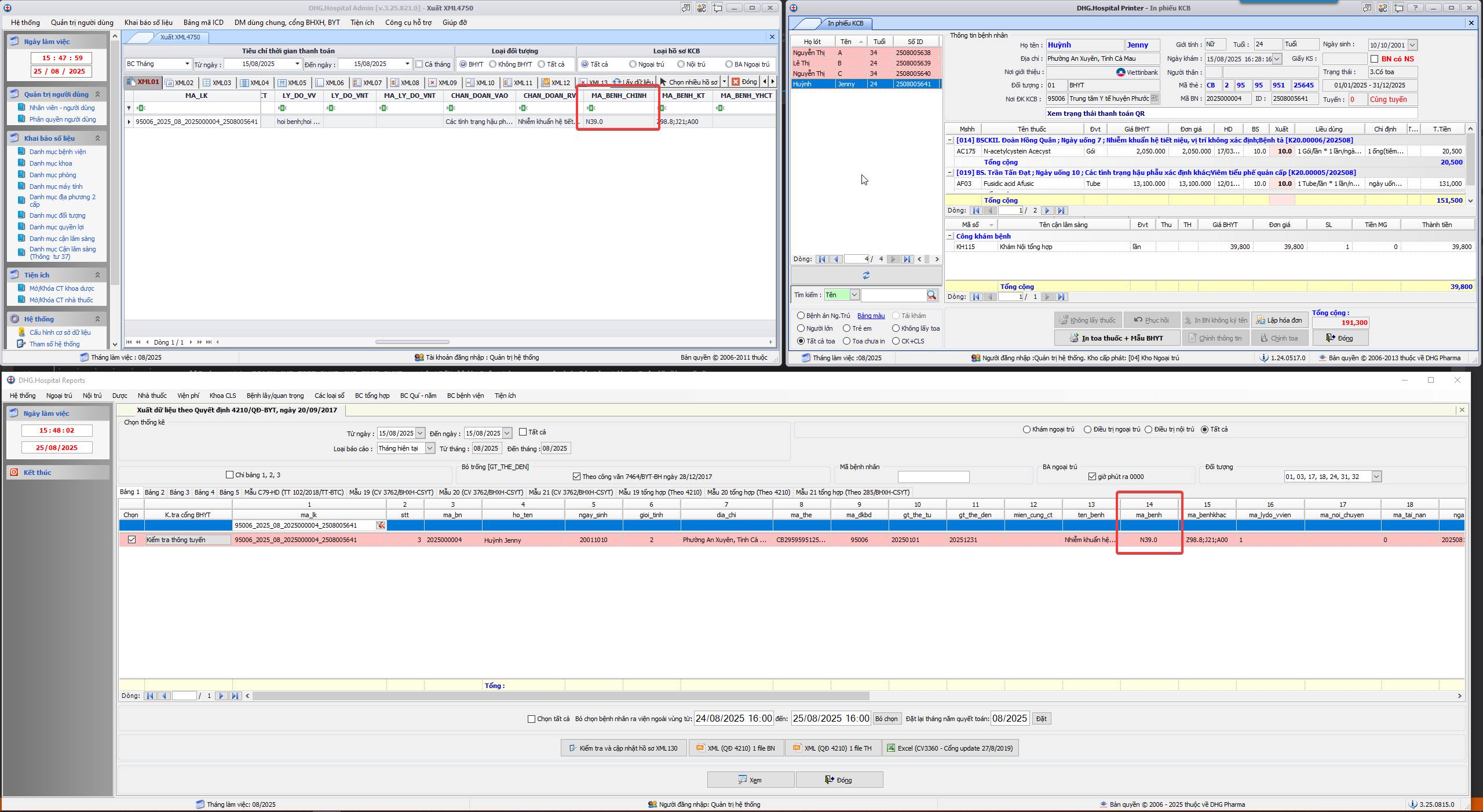The image size is (1483, 812).
Task: Click the Bảng màu link
Action: [x=871, y=316]
